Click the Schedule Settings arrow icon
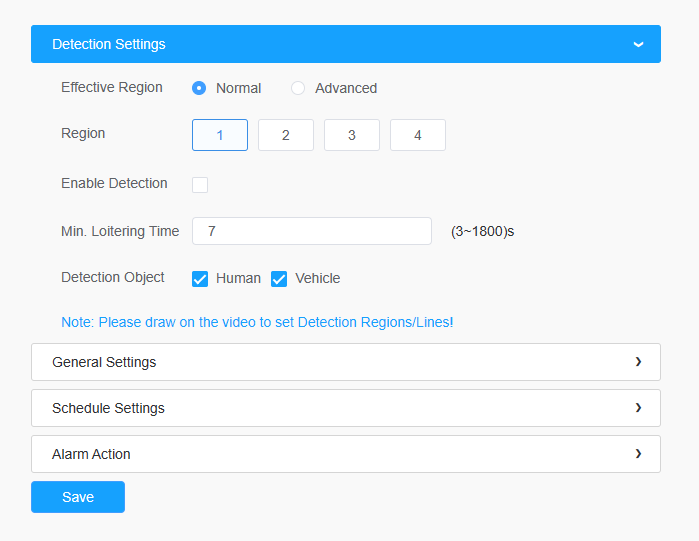 638,408
